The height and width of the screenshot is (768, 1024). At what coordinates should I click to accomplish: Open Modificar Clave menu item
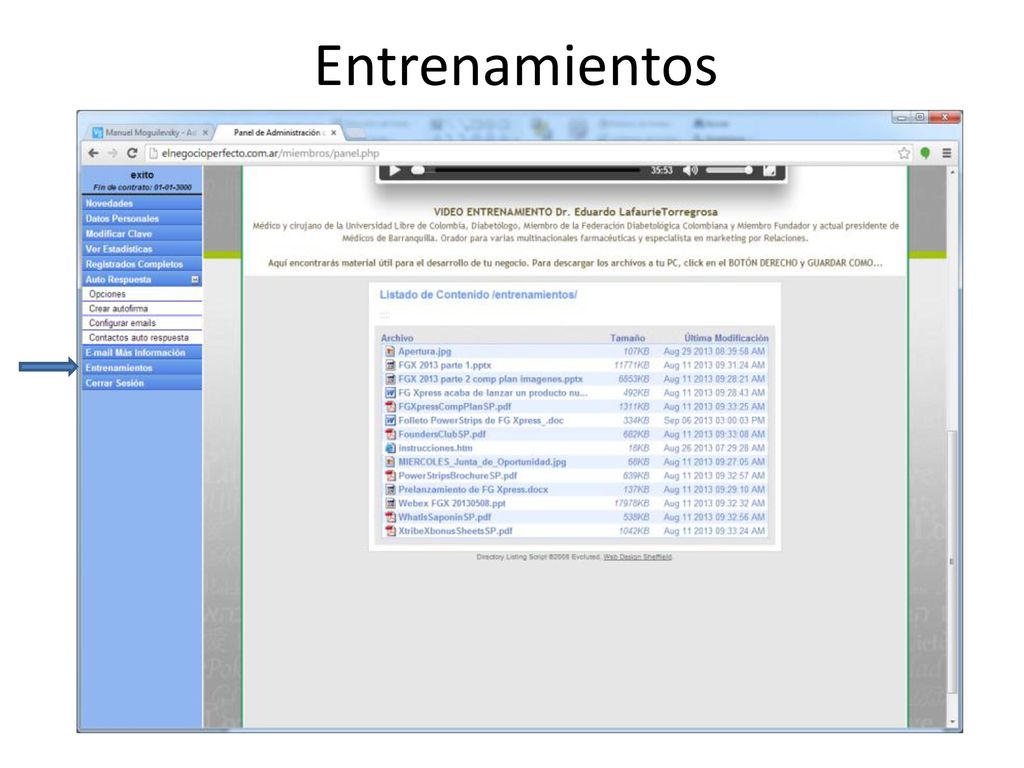141,233
